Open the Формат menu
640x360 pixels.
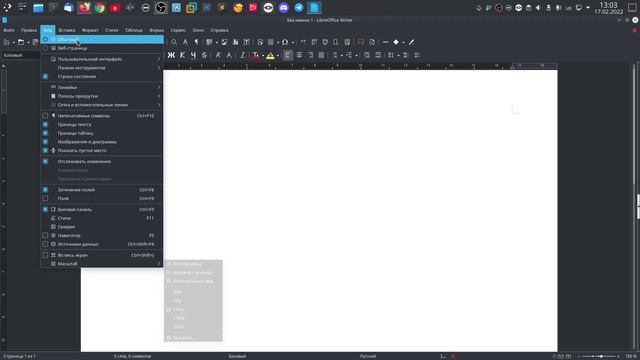[90, 30]
